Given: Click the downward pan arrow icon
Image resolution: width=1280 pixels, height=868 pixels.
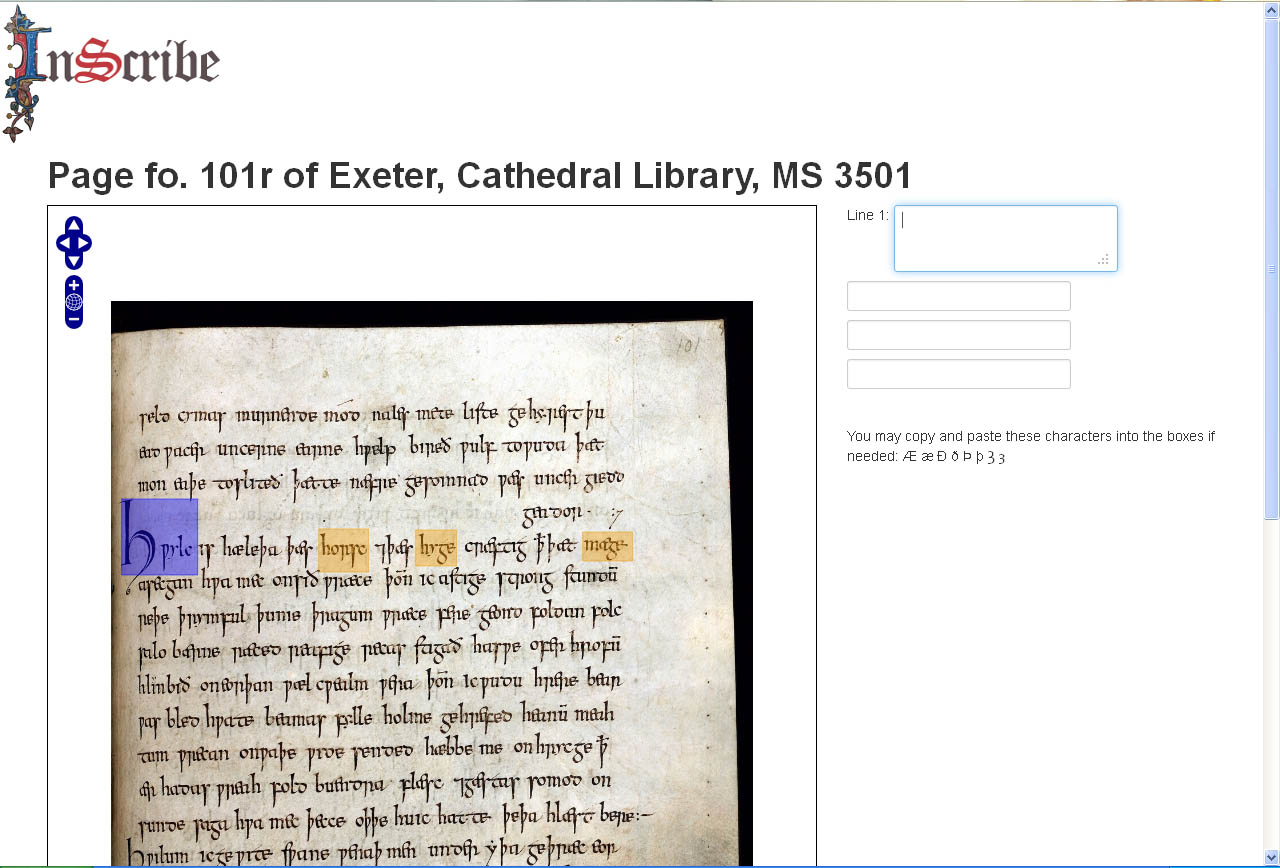Looking at the screenshot, I should [x=74, y=261].
